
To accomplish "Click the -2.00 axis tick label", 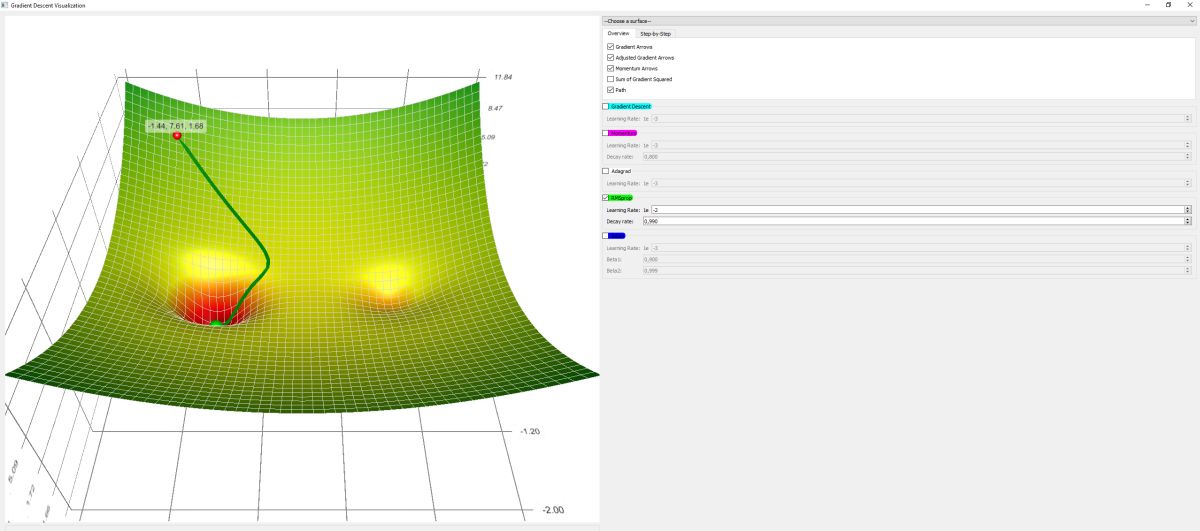I will [552, 509].
